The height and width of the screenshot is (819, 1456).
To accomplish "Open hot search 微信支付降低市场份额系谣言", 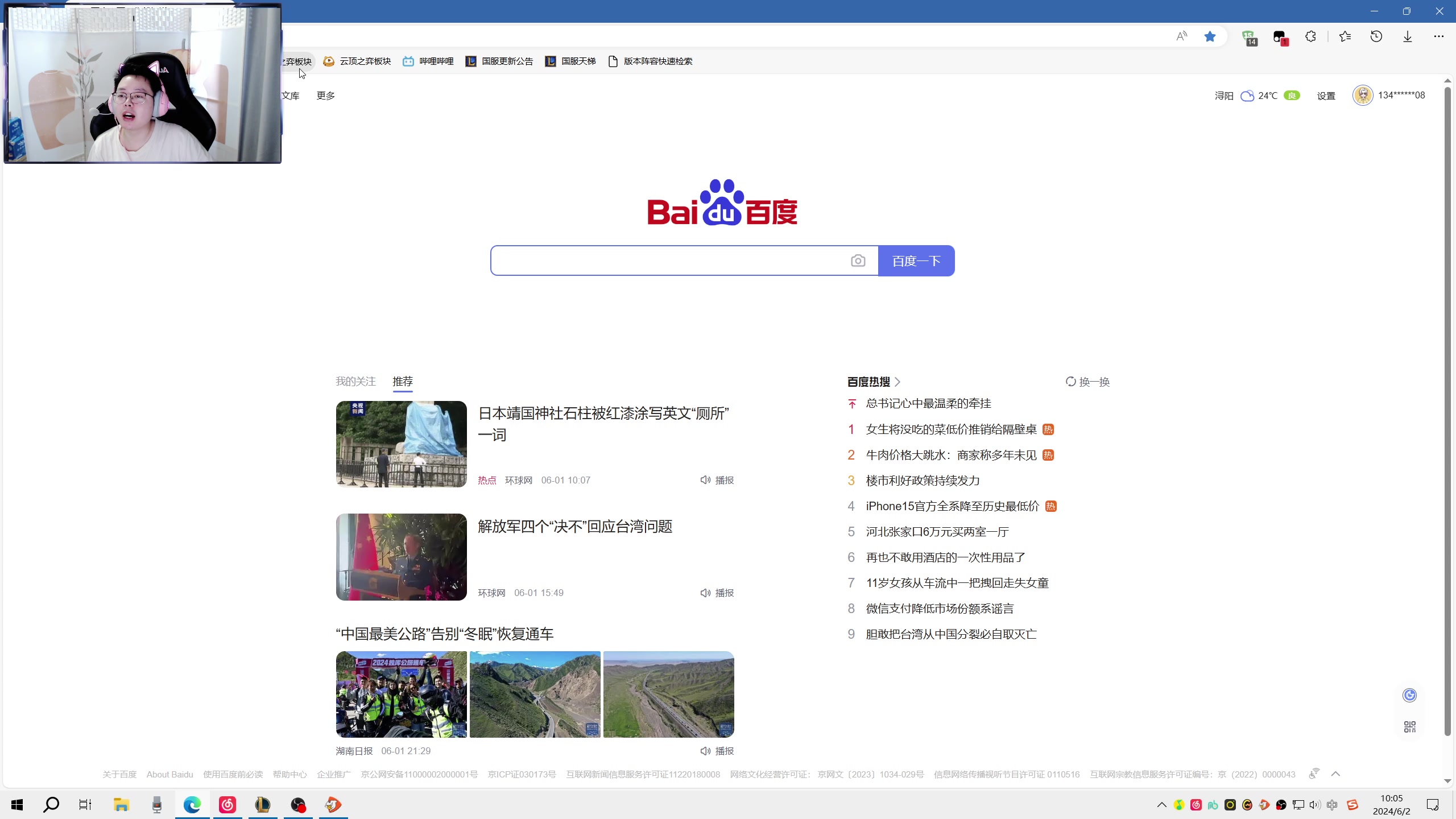I will 940,609.
